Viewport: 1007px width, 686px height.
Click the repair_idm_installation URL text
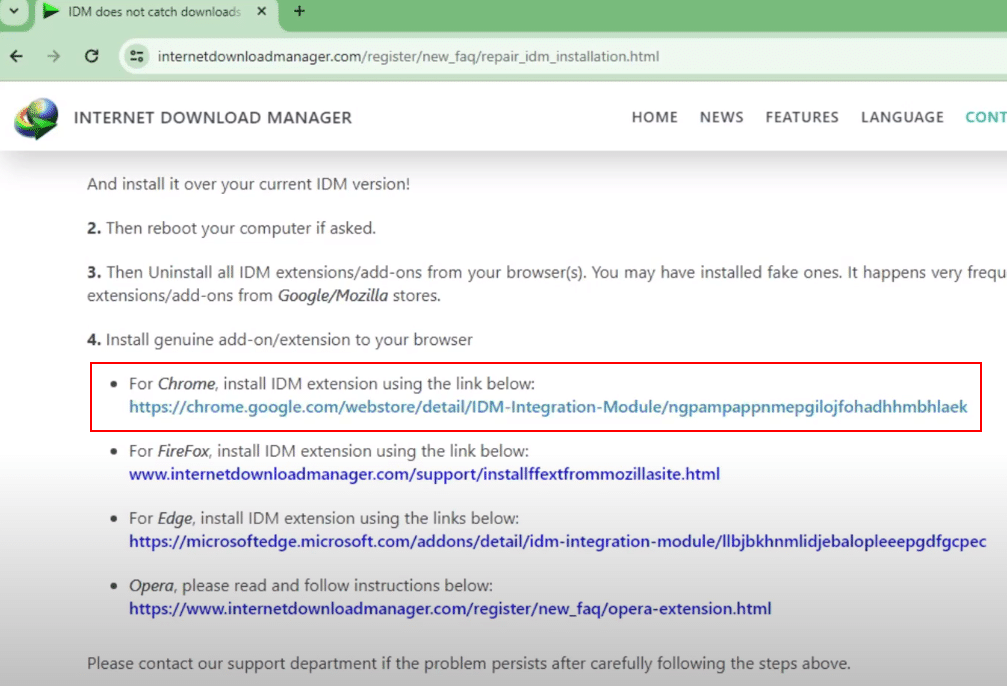[408, 56]
